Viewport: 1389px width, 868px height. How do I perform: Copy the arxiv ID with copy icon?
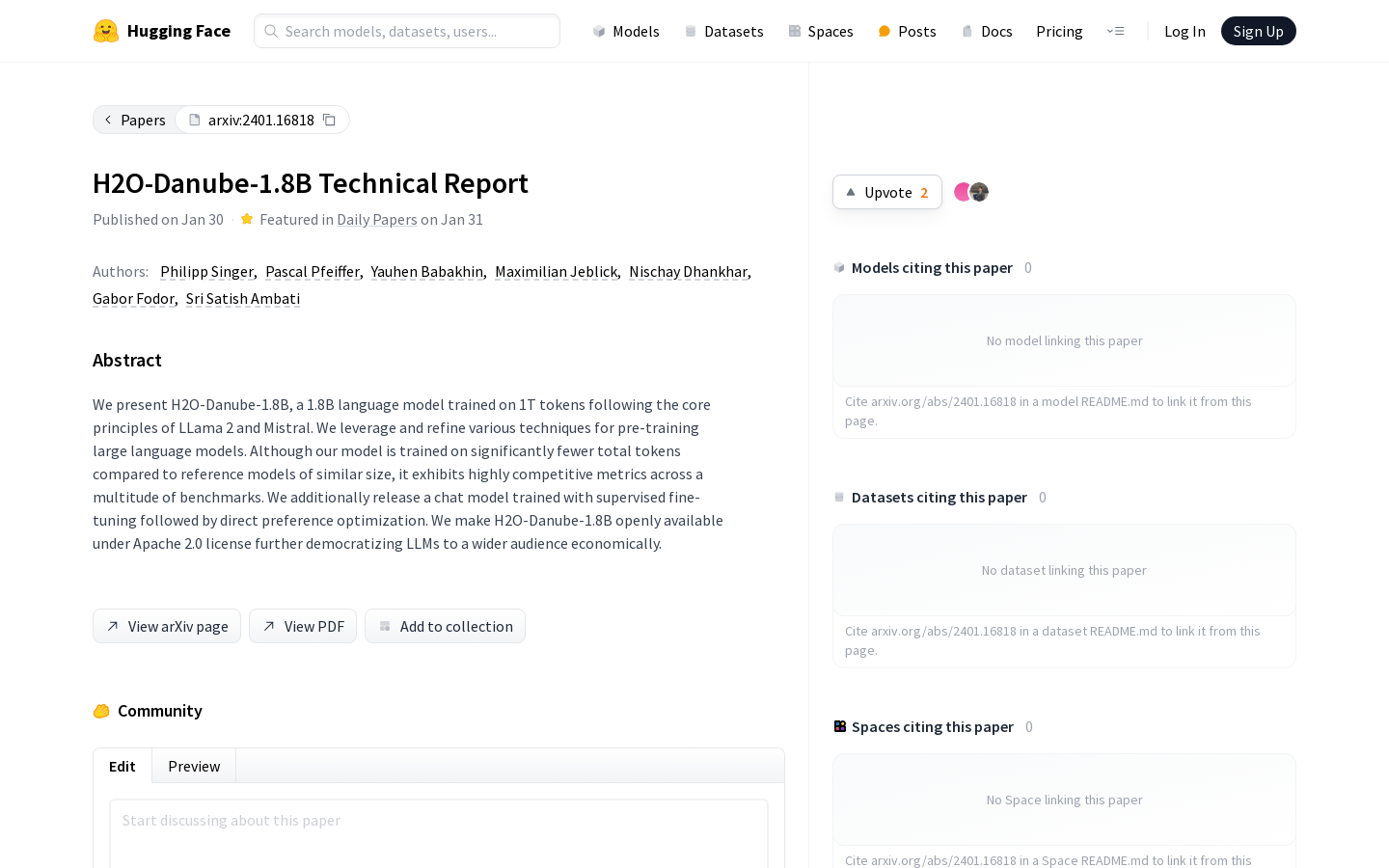tap(329, 120)
